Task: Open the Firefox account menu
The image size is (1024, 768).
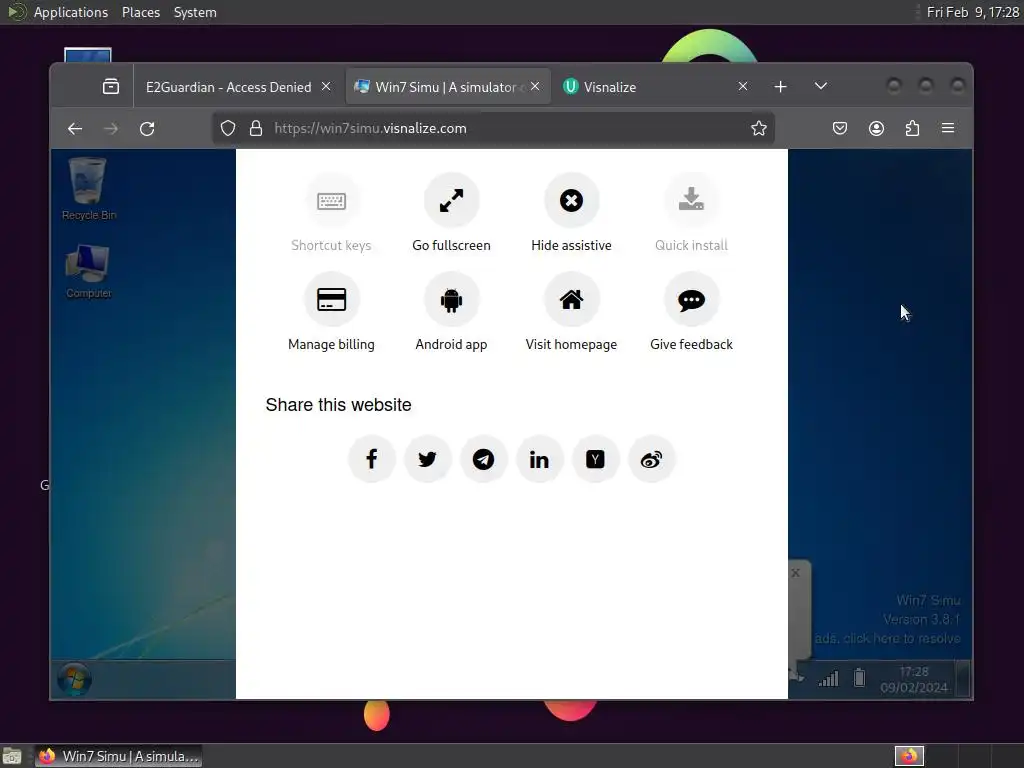Action: click(x=876, y=129)
